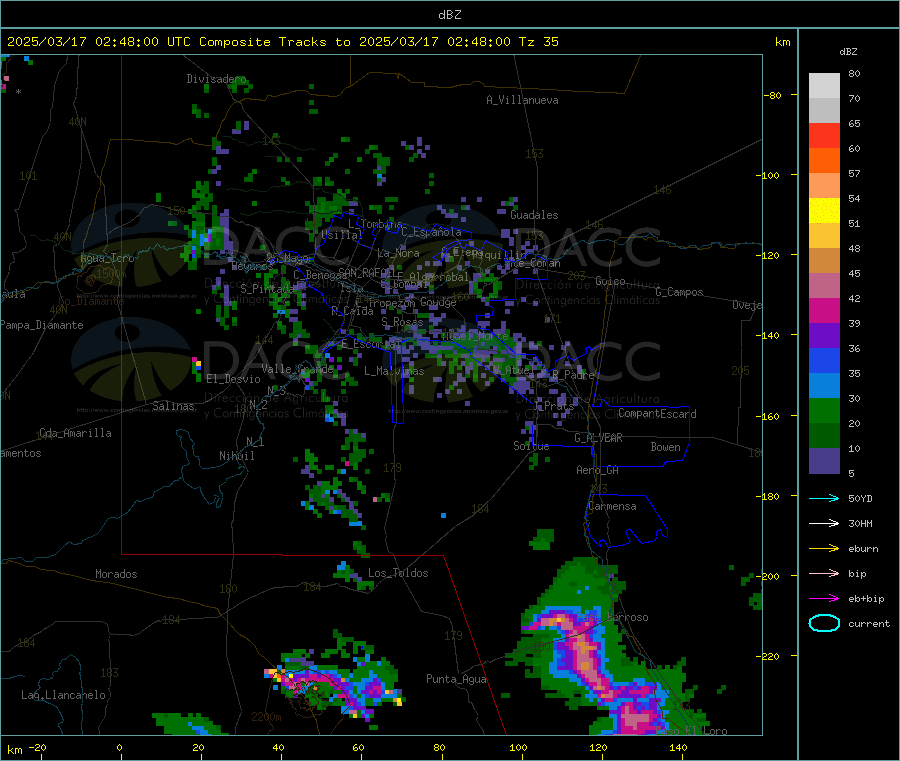Click the 'Pampa_Diamante' map label

(42, 325)
